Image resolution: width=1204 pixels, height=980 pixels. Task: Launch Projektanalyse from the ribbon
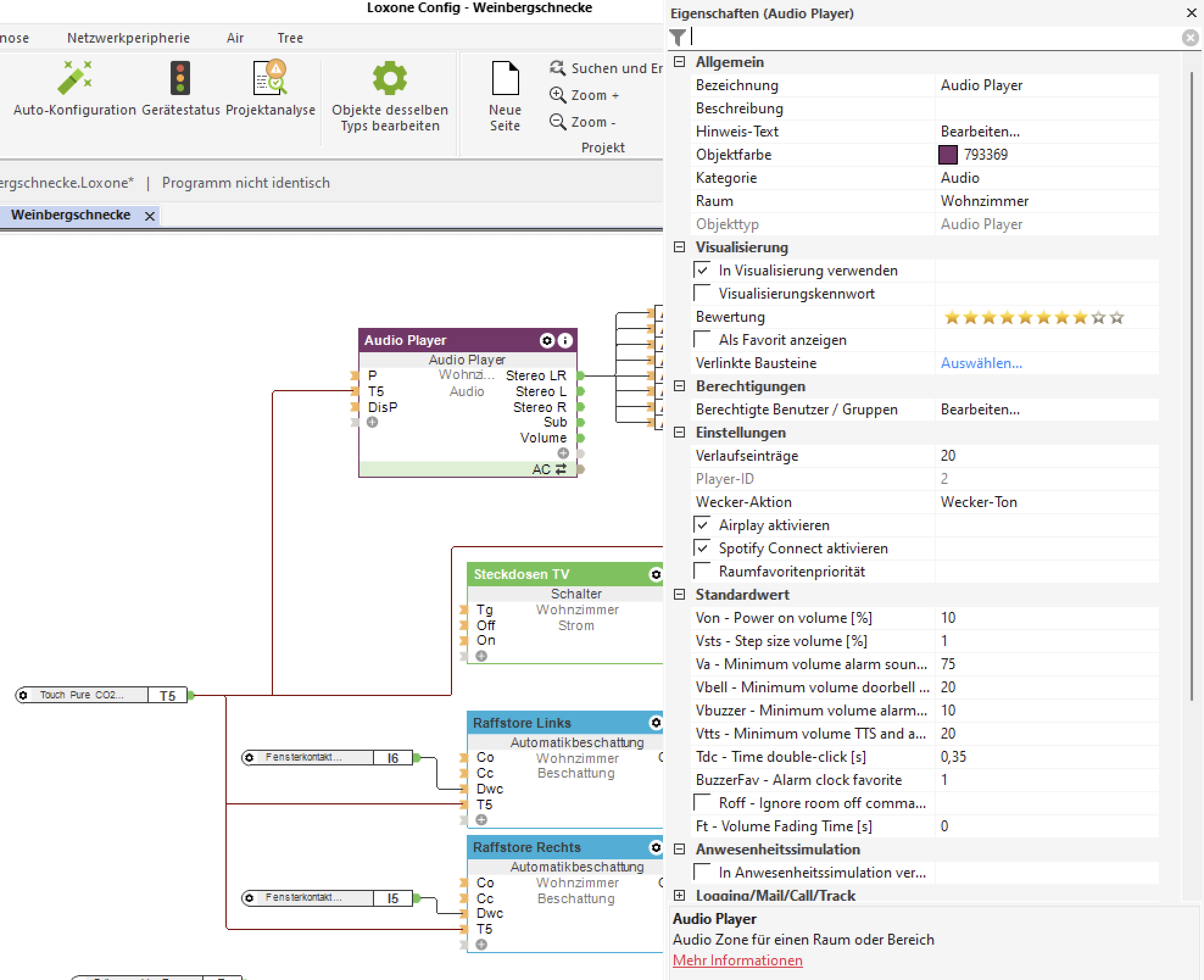pyautogui.click(x=270, y=79)
